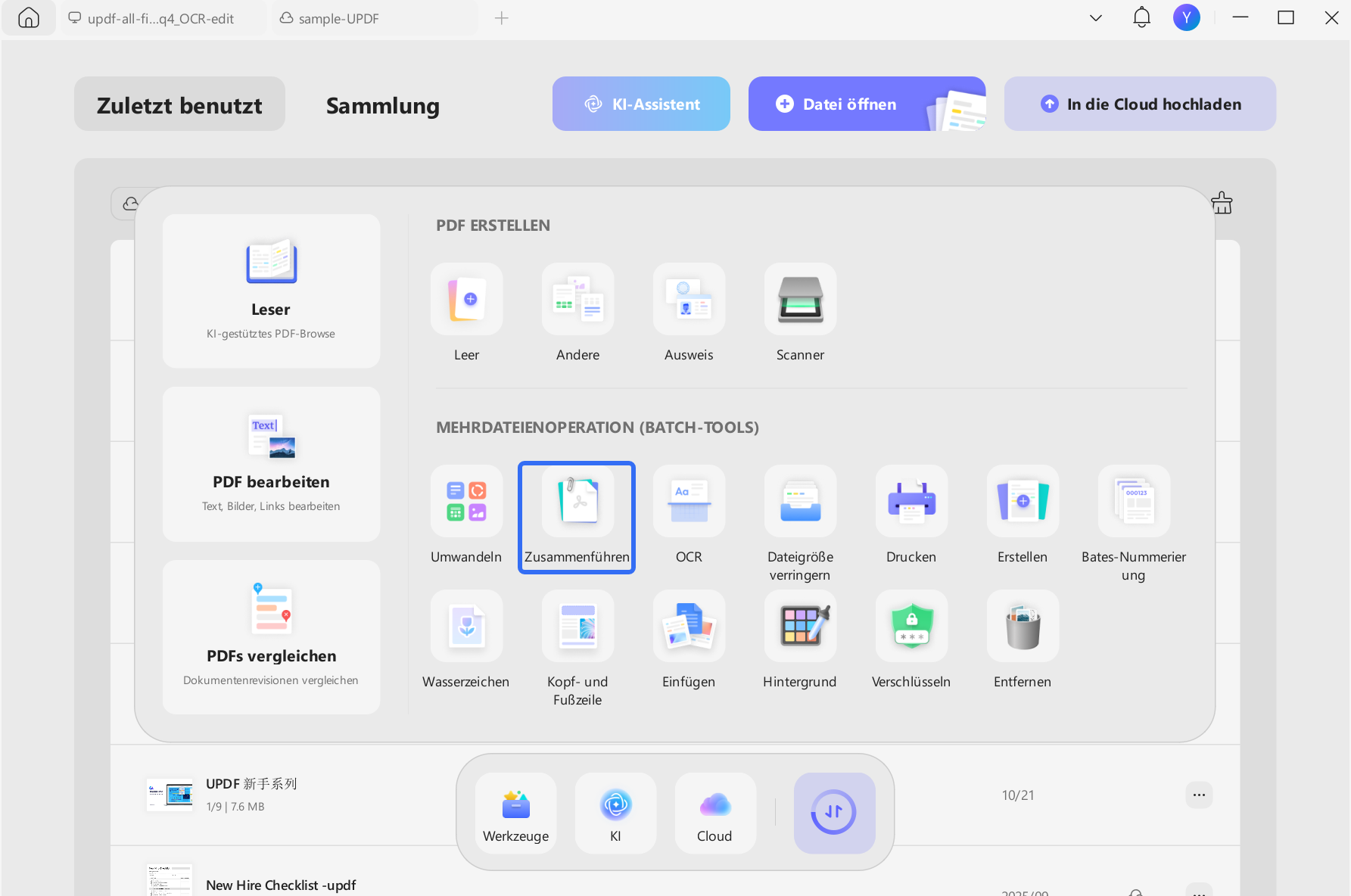Click the KI-Assistent button
Image resolution: width=1351 pixels, height=896 pixels.
click(641, 104)
